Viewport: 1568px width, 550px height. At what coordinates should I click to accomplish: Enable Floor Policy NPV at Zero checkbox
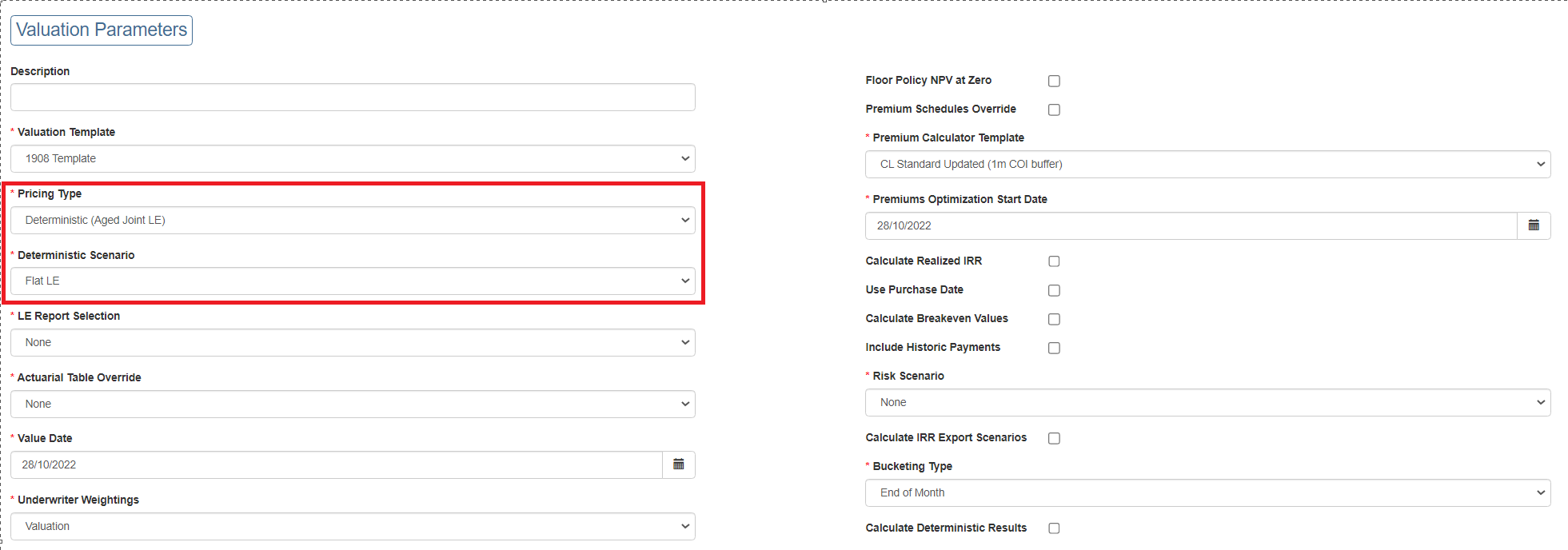point(1054,81)
